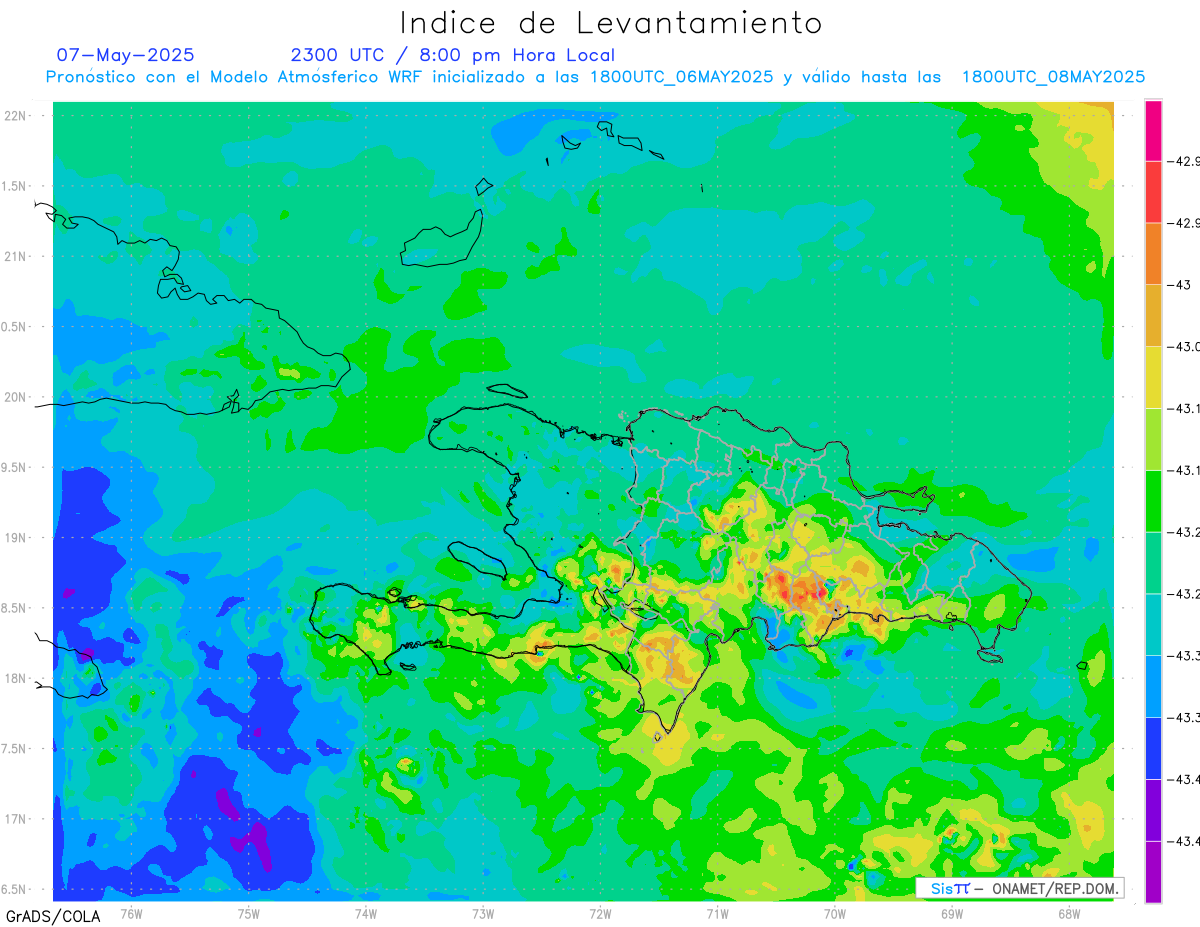Screen dimensions: 1200x927
Task: Click the '20N' latitude label
Action: [x=17, y=397]
